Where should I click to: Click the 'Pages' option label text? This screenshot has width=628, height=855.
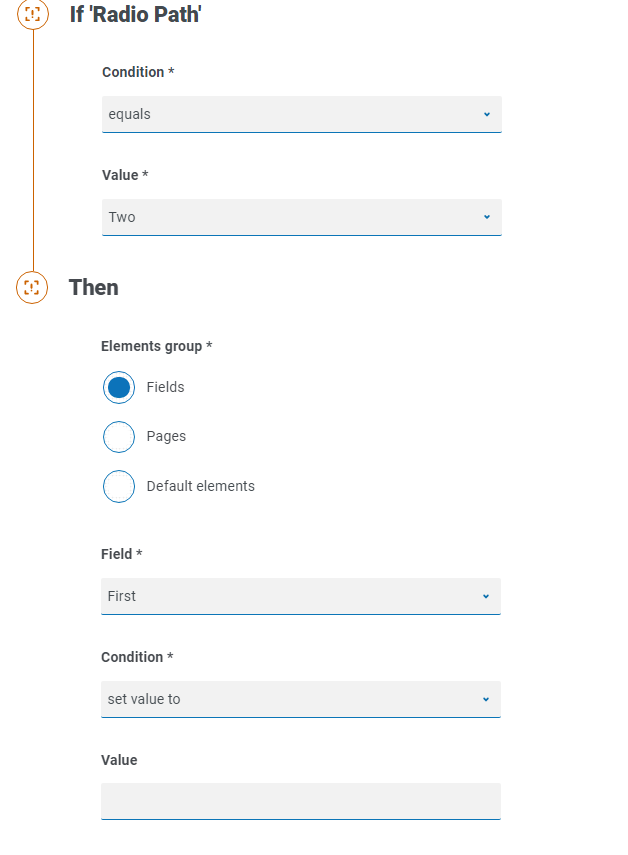(166, 436)
